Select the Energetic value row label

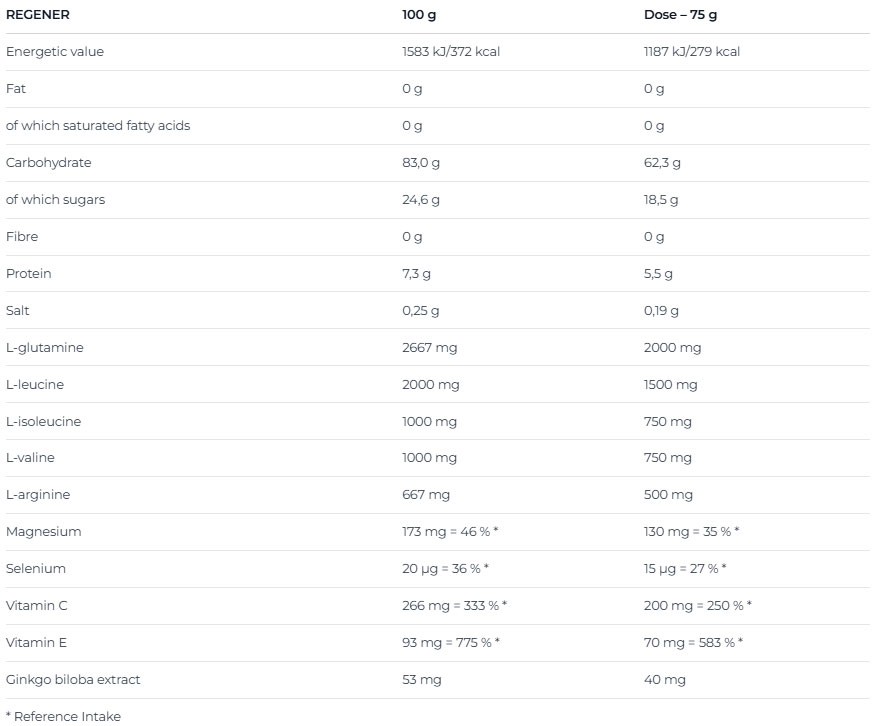55,52
